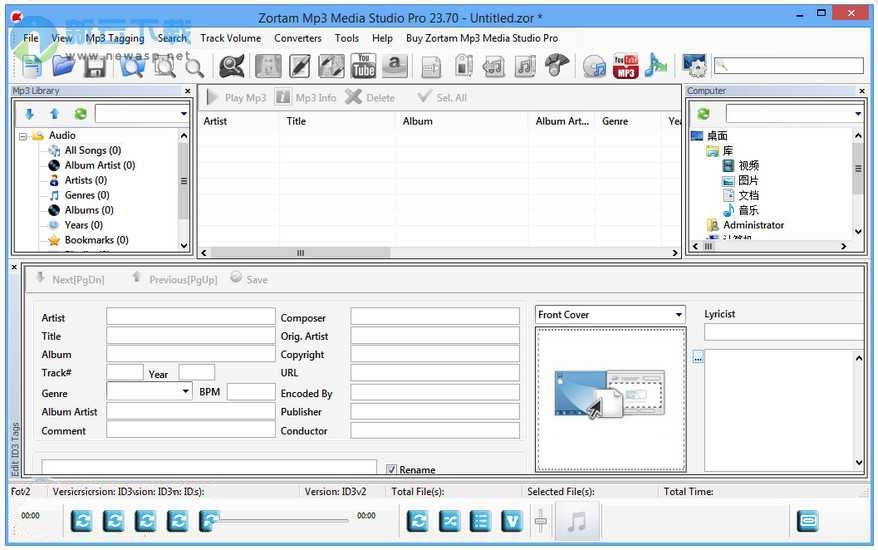This screenshot has height=550, width=878.
Task: Click the YouTube toolbar icon
Action: (x=363, y=66)
